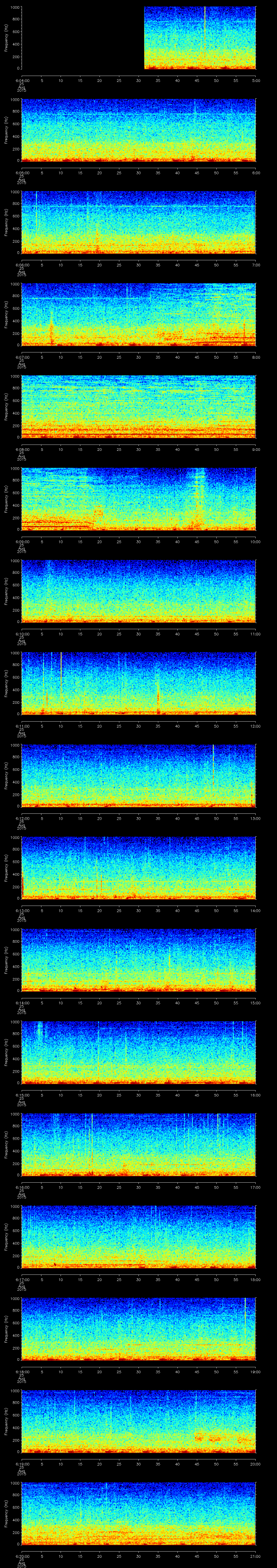This screenshot has height=1568, width=277.
Task: Click the "6:12:00" start time label
Action: pyautogui.click(x=22, y=818)
